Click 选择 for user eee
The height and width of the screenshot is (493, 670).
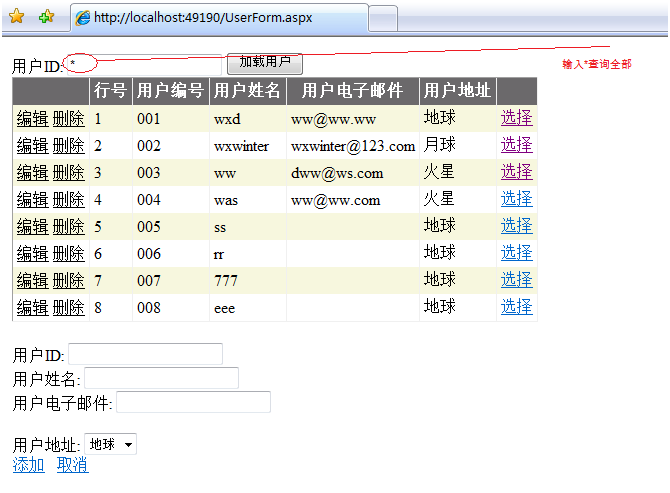517,307
